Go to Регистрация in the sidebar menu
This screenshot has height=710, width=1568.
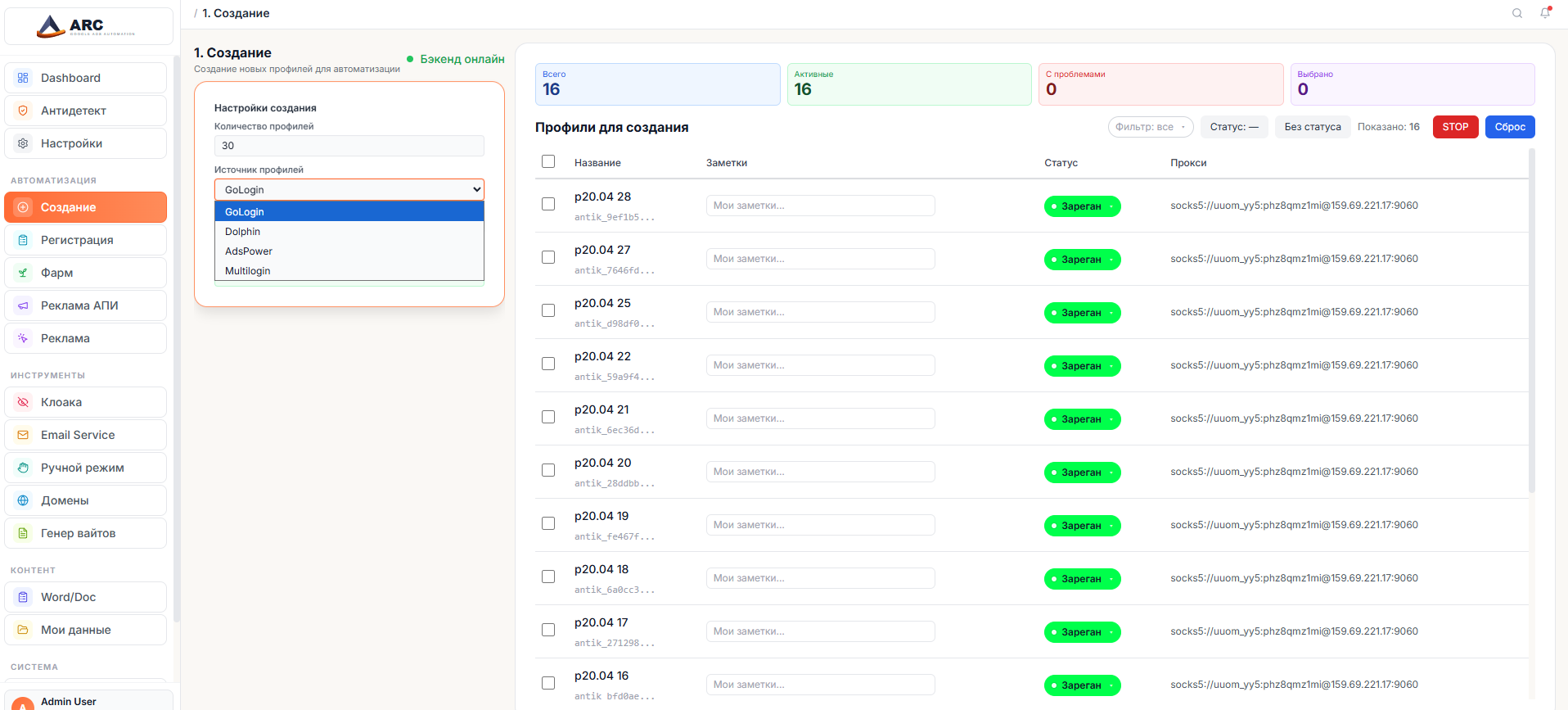coord(77,240)
